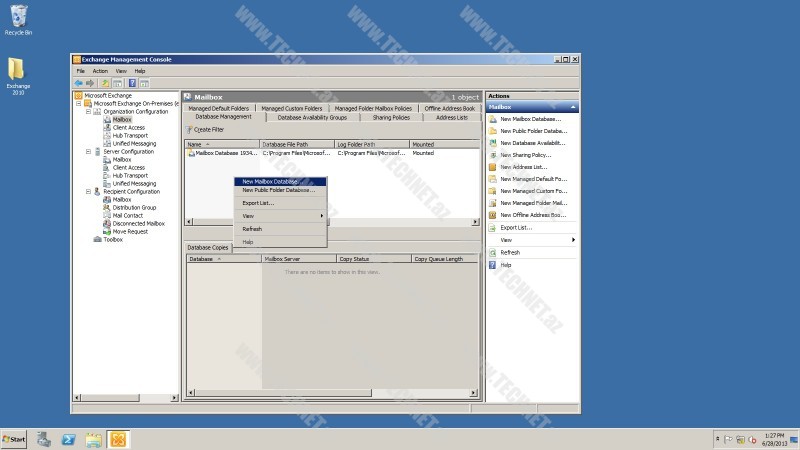Choose Refresh in context menu
Viewport: 800px width, 450px height.
click(x=280, y=229)
